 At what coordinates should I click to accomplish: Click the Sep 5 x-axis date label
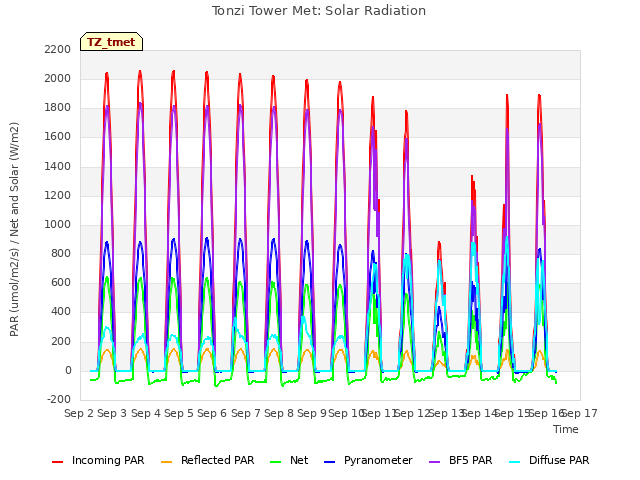[x=179, y=413]
